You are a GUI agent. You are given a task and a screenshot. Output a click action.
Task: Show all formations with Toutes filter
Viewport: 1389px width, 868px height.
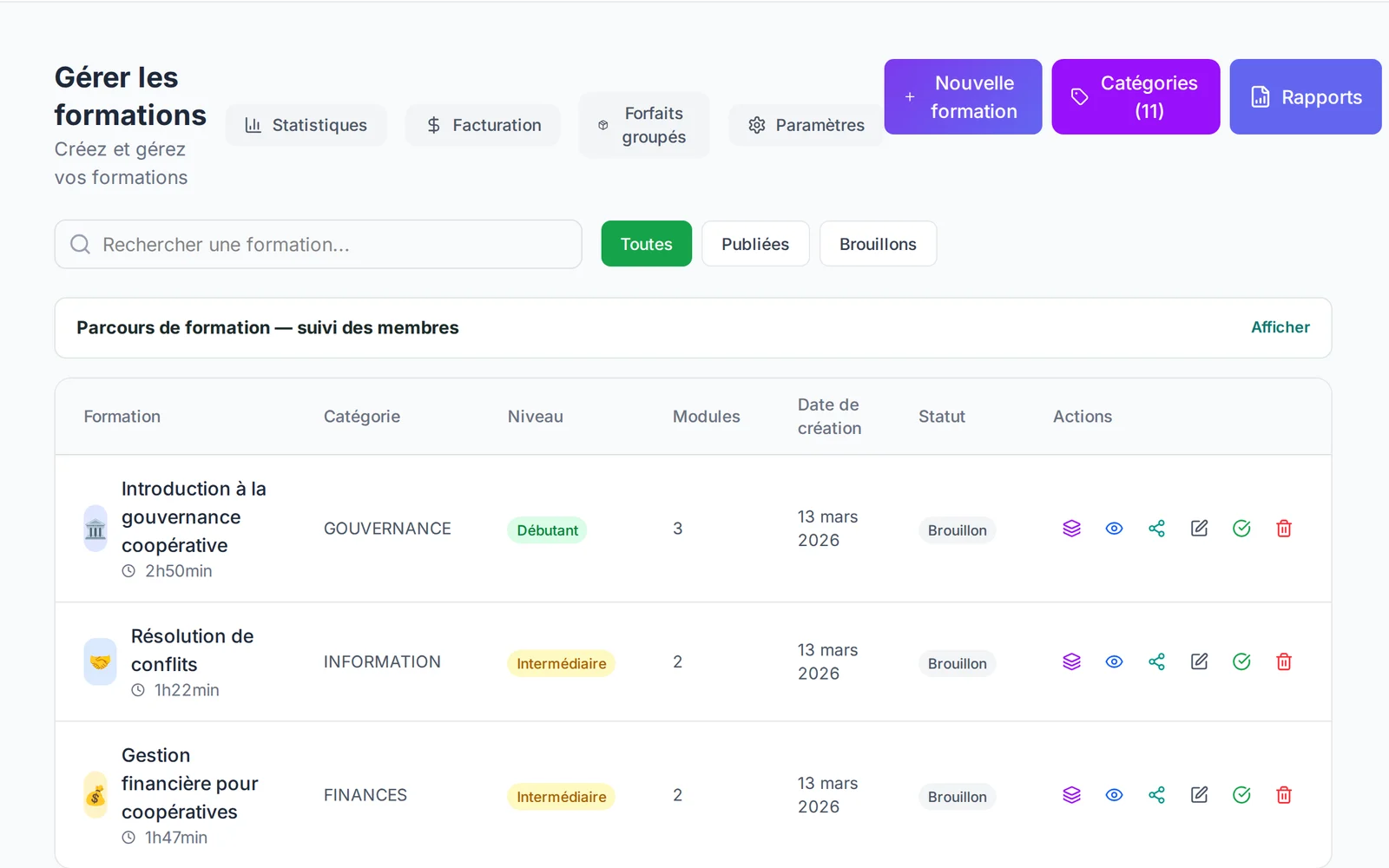(x=647, y=244)
